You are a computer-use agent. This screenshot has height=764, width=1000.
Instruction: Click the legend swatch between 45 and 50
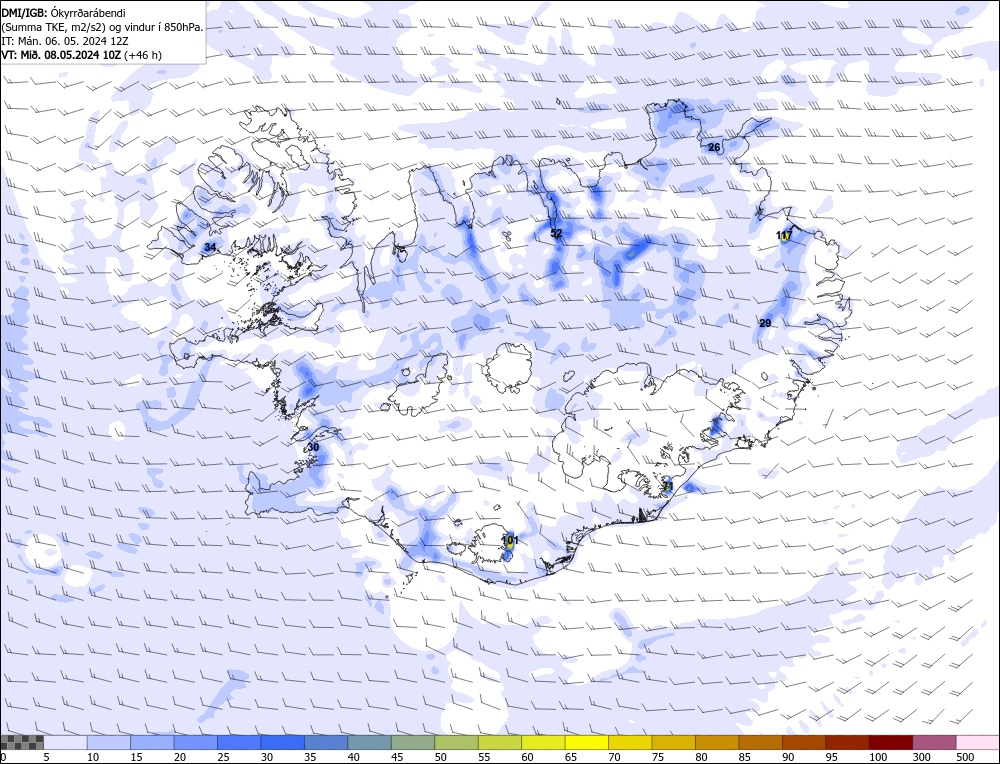pyautogui.click(x=413, y=742)
